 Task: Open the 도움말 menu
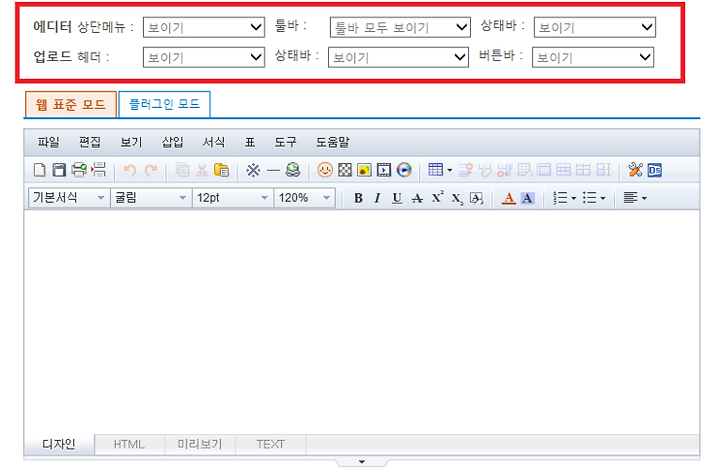(x=333, y=142)
